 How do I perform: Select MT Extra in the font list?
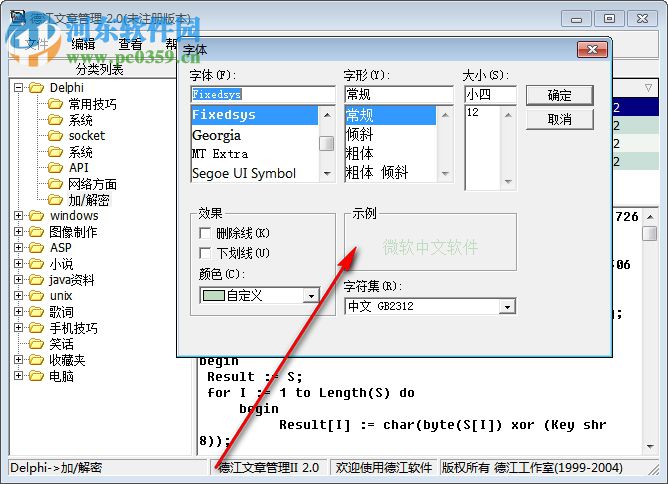click(255, 154)
